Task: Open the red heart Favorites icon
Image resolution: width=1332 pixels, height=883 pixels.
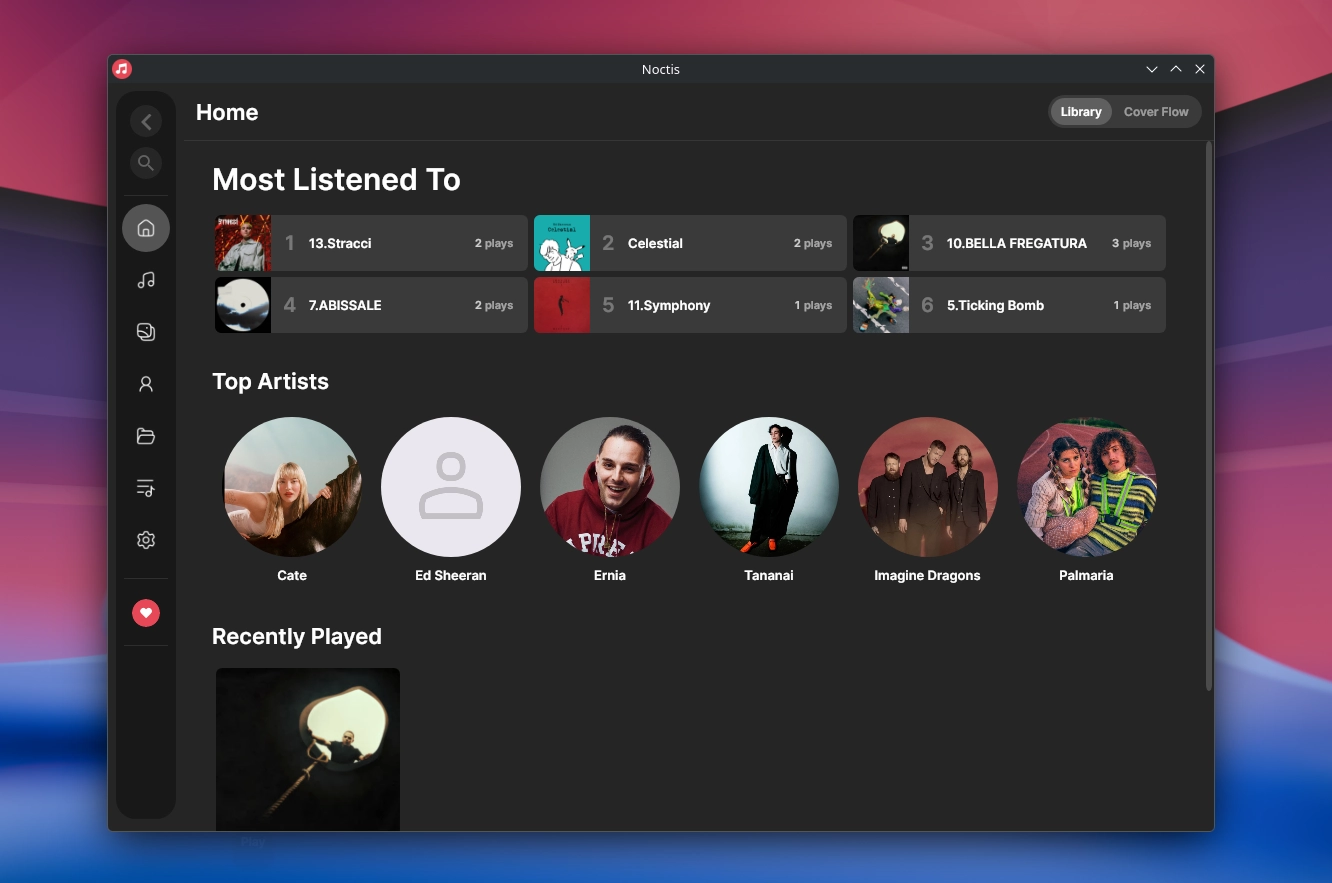Action: pos(146,613)
